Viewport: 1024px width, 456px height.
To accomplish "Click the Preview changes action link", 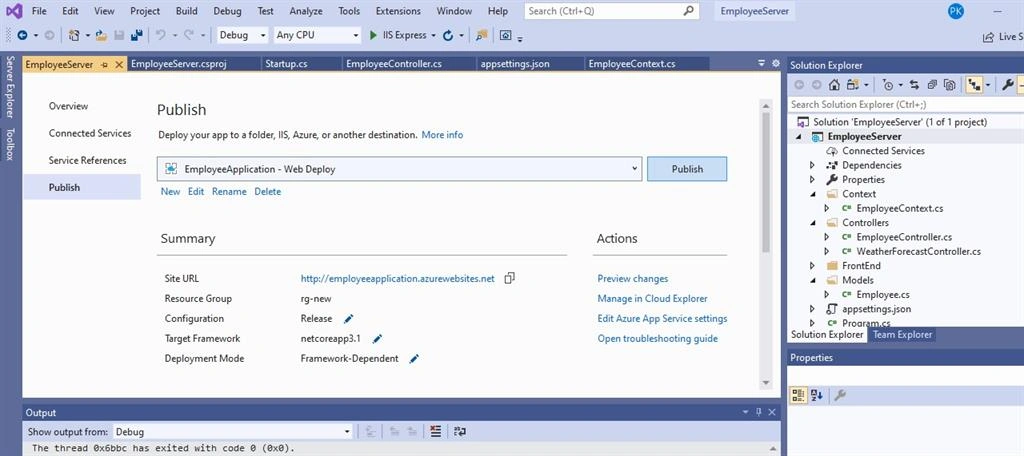I will [633, 278].
